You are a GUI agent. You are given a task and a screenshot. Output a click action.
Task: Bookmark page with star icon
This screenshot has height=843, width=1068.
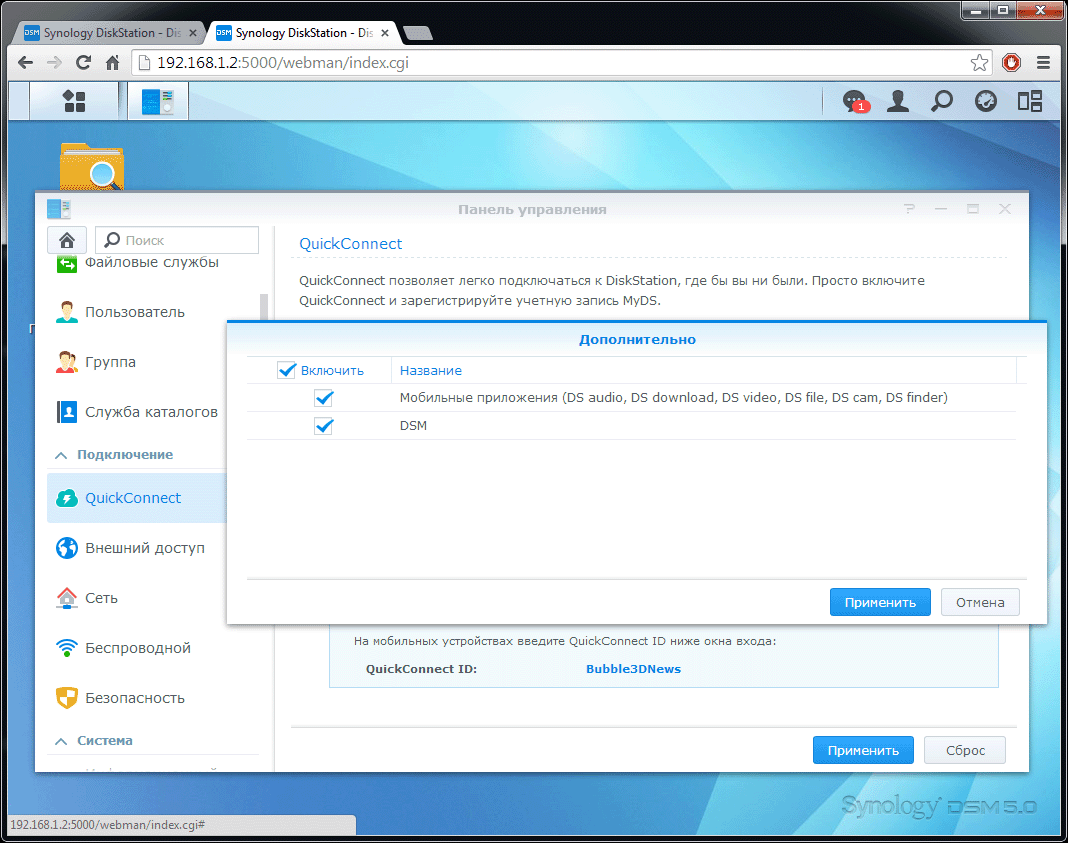click(979, 63)
